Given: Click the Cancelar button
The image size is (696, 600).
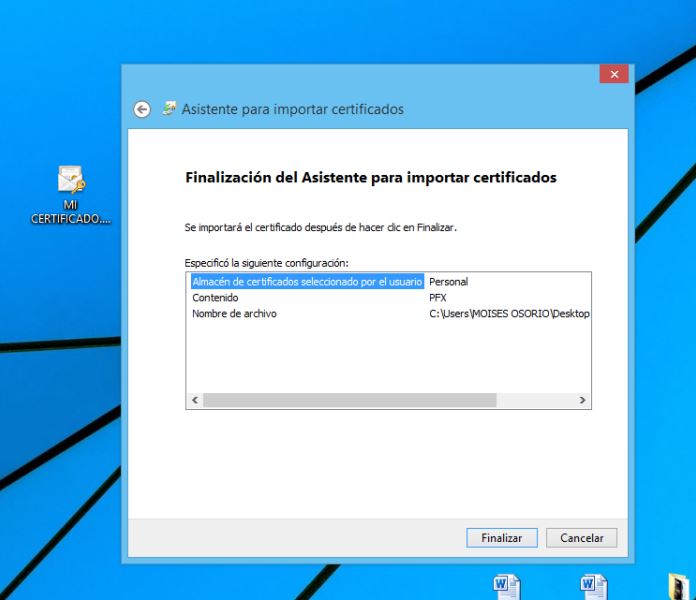Looking at the screenshot, I should coord(581,538).
